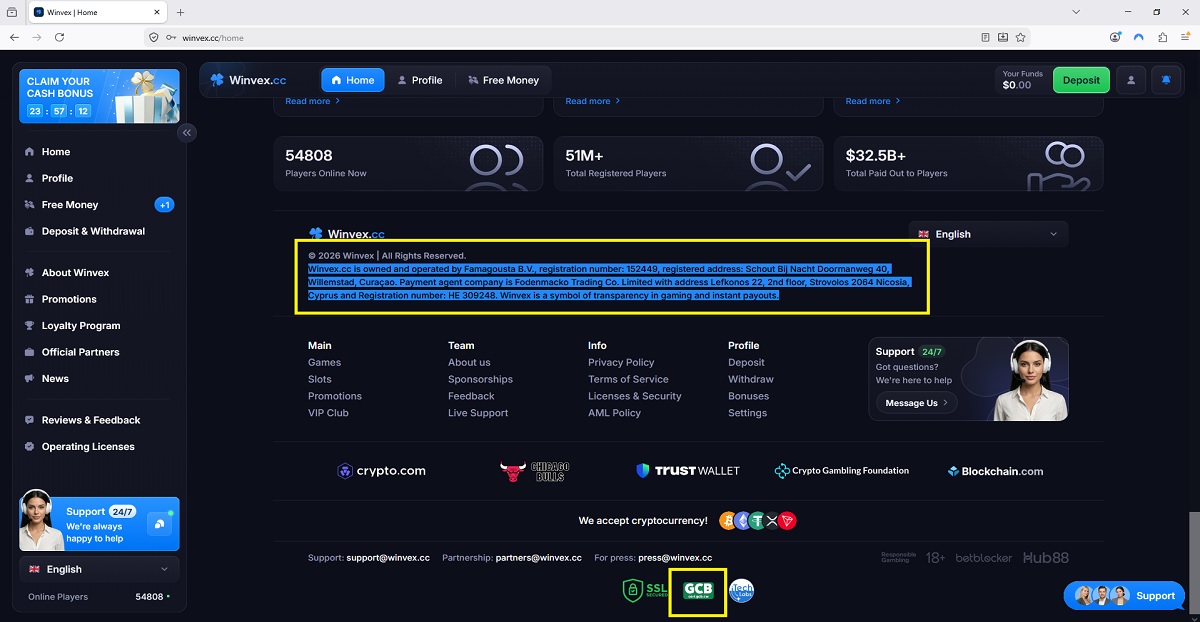Bookmark page with star icon in address bar
The width and height of the screenshot is (1200, 622).
tap(1021, 37)
